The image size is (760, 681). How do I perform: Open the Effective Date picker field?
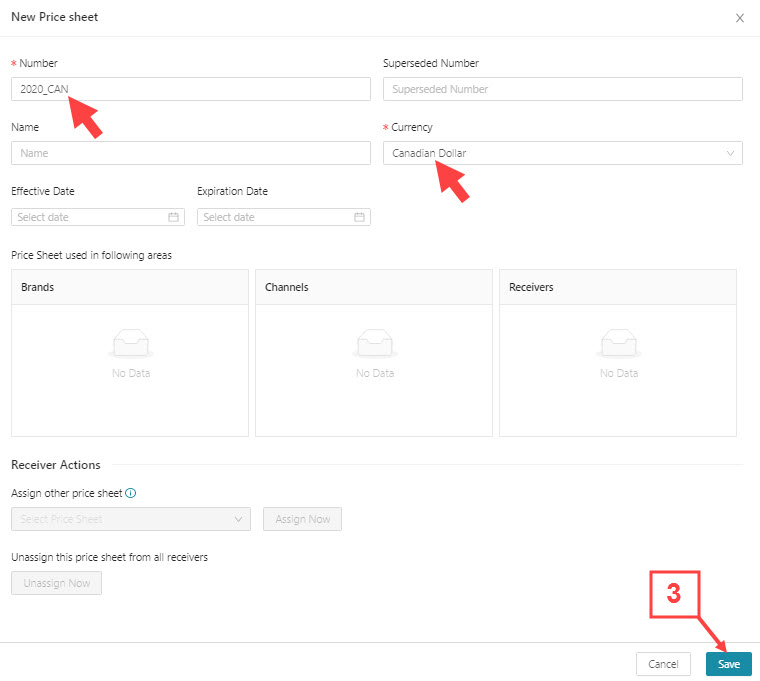(97, 217)
